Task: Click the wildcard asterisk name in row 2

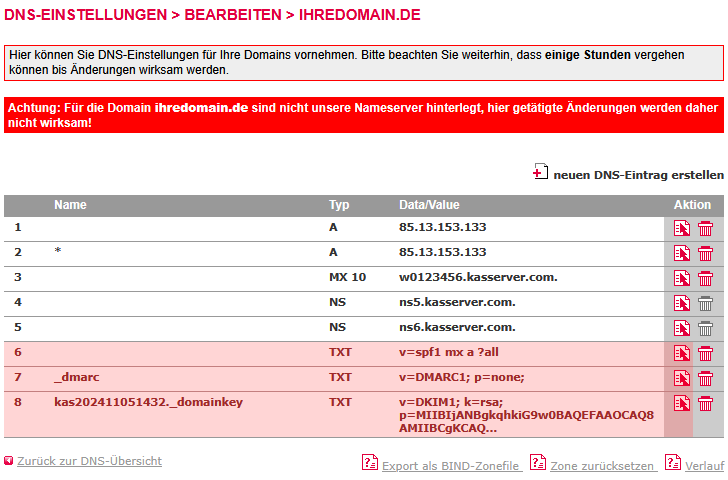Action: pyautogui.click(x=58, y=253)
